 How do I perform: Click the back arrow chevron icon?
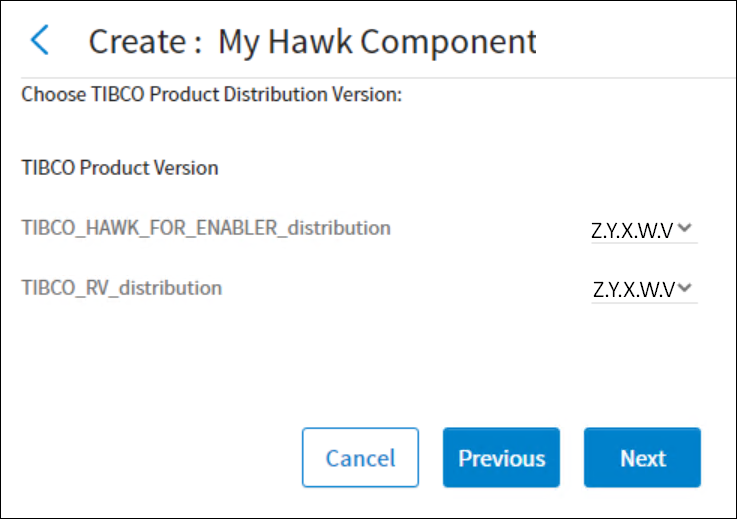[39, 41]
